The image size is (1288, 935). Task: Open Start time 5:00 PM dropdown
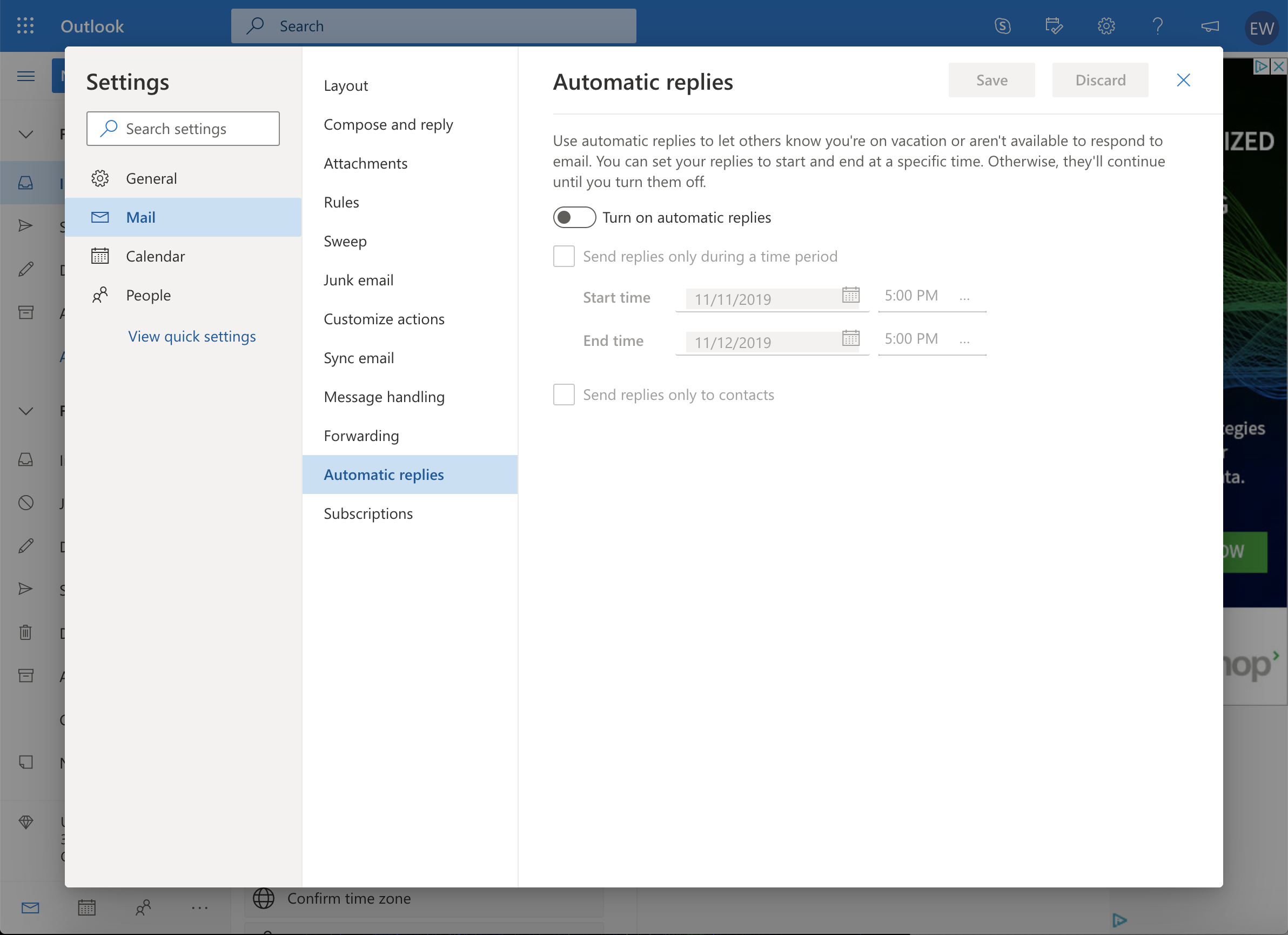pyautogui.click(x=931, y=296)
